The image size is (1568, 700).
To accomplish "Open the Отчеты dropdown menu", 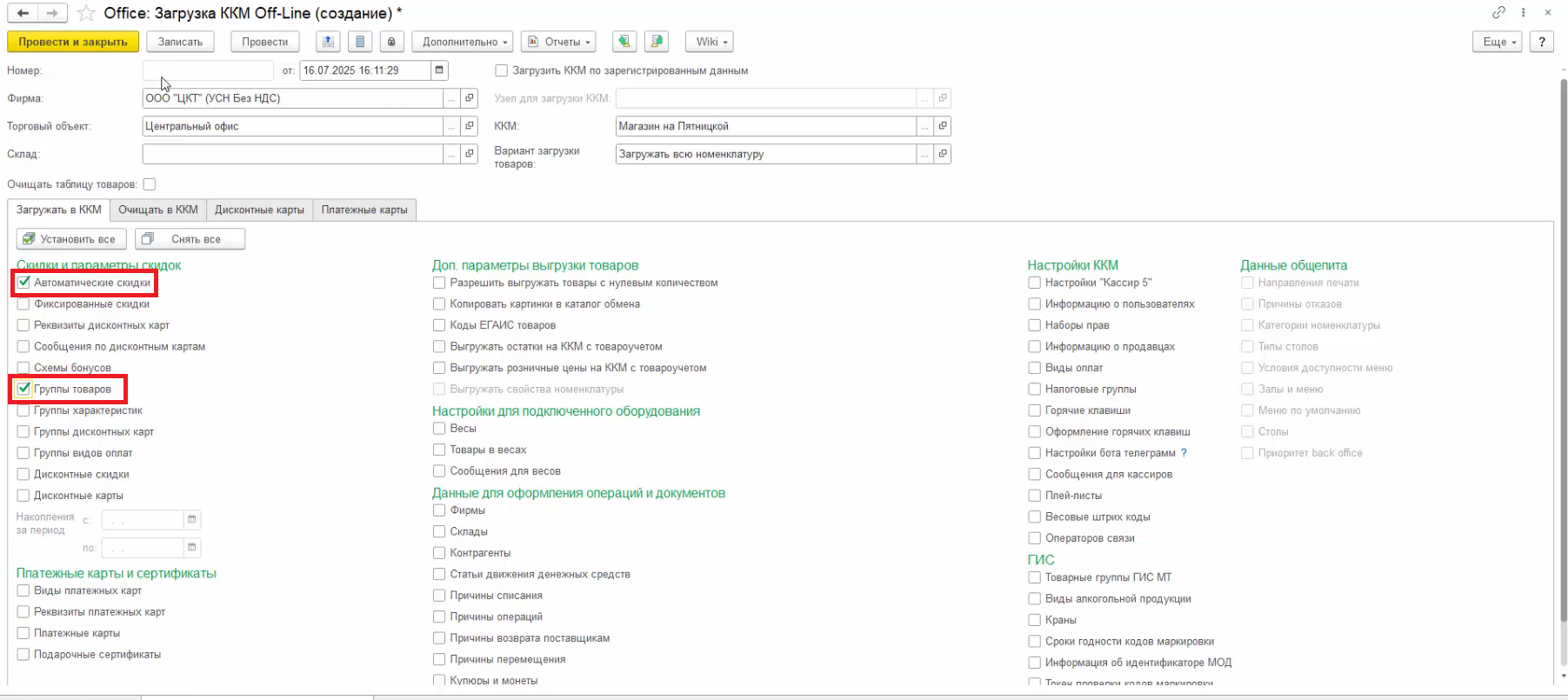I will [559, 42].
